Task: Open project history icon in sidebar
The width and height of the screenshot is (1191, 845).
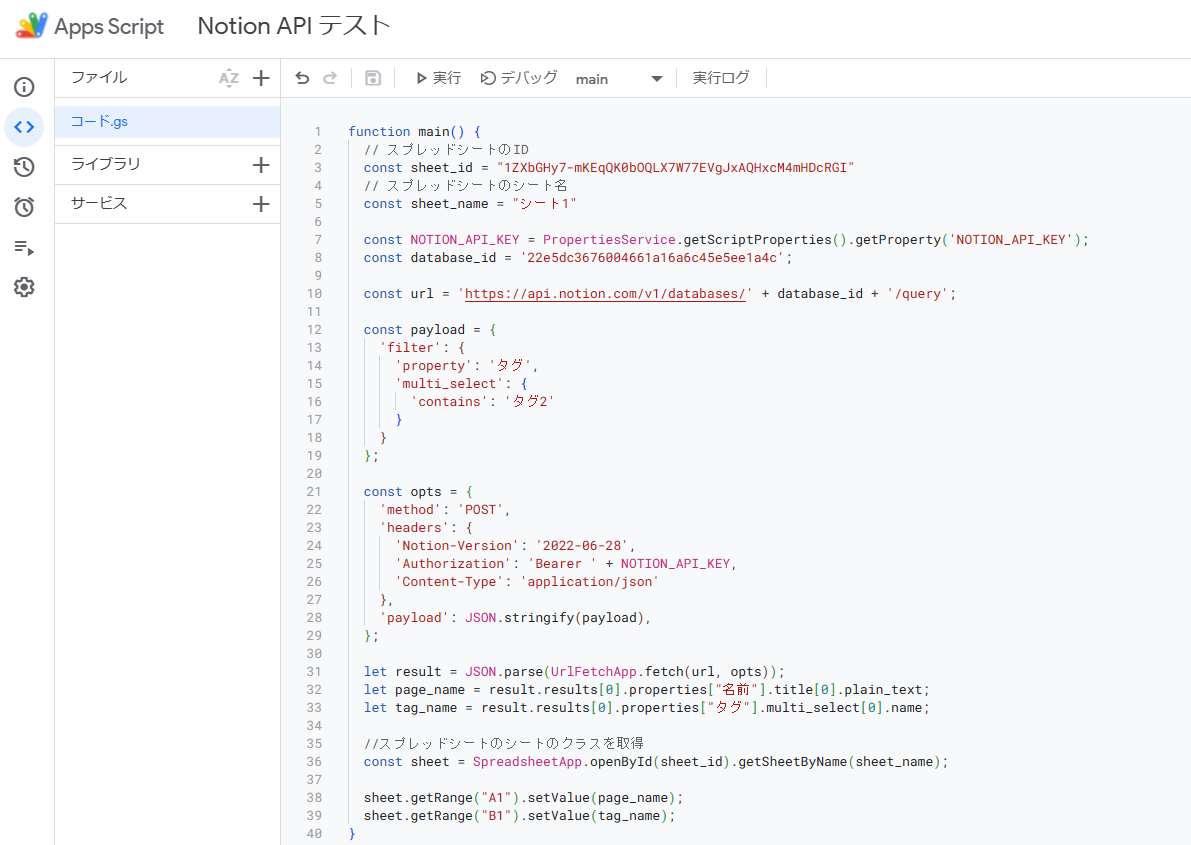Action: [x=24, y=167]
